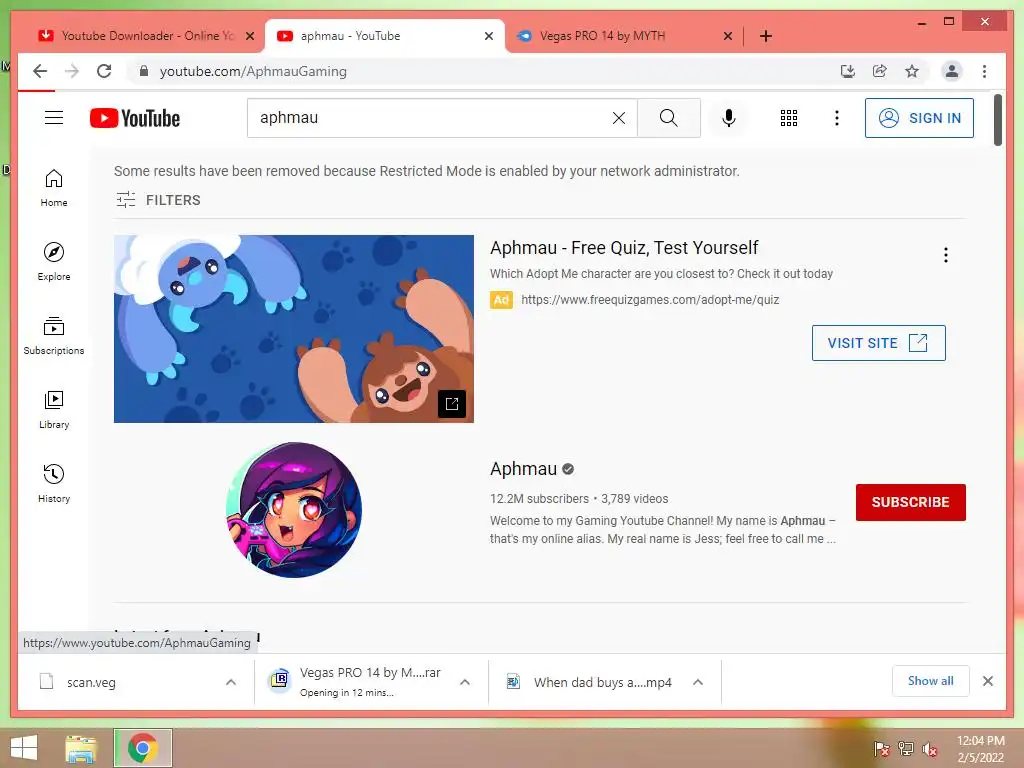Image resolution: width=1024 pixels, height=768 pixels.
Task: Open Aphmau - Free Quiz ad title
Action: 624,248
